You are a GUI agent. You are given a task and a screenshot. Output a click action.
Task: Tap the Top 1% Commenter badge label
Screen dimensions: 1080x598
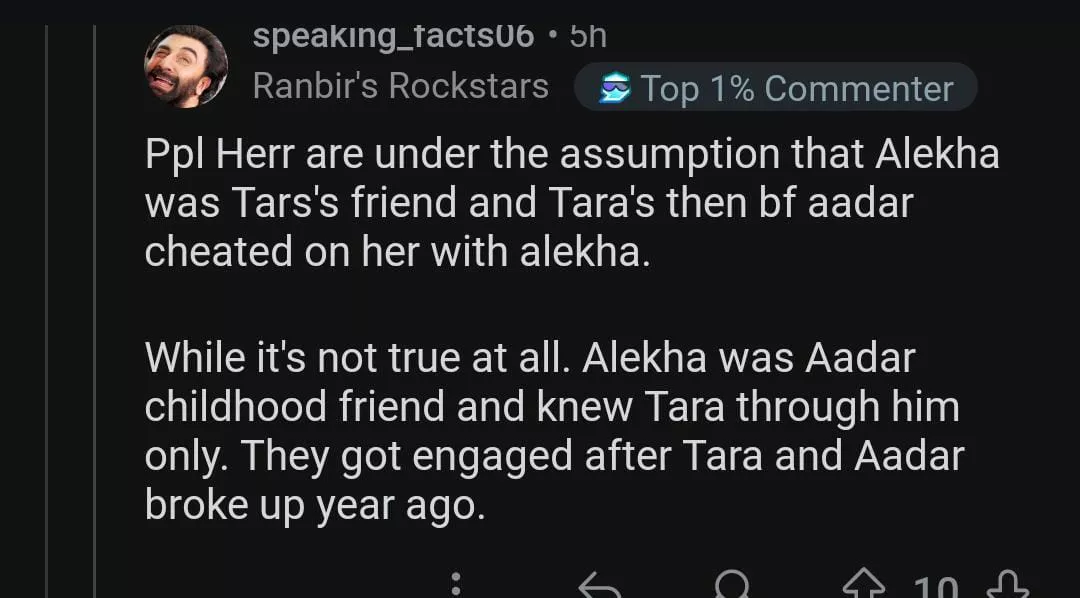796,88
